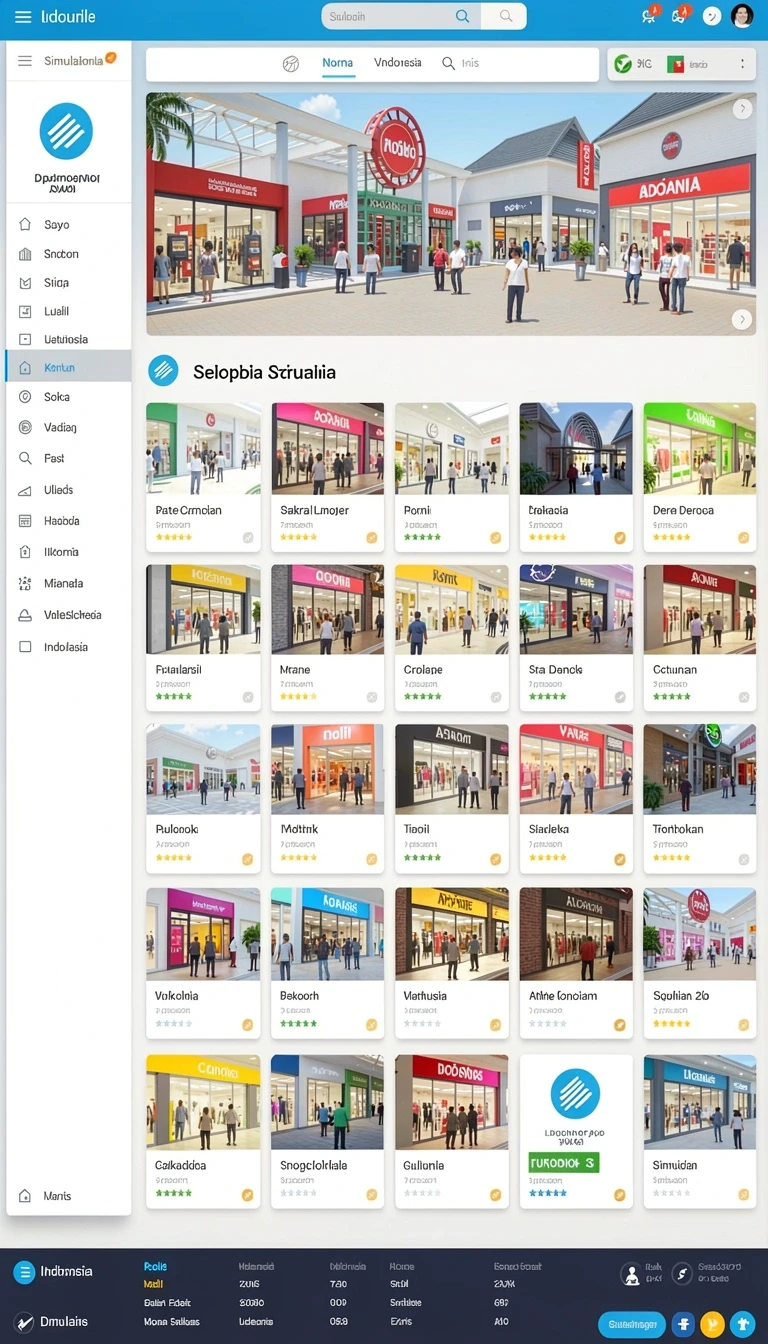
Task: Go to next banner slide arrow
Action: [741, 319]
